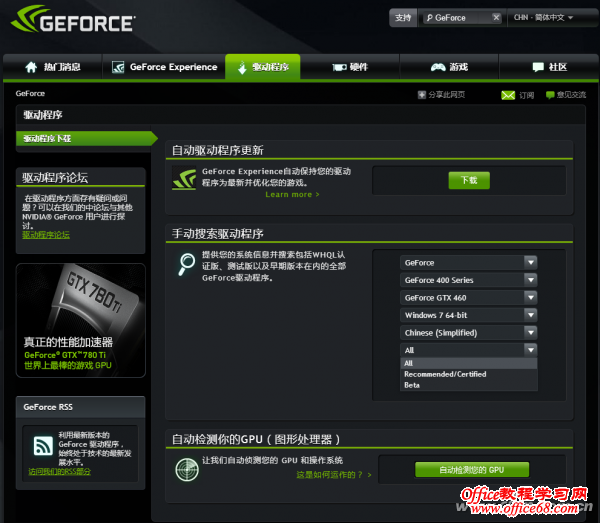Click the radar auto-detect icon
600x523 pixels.
point(187,469)
